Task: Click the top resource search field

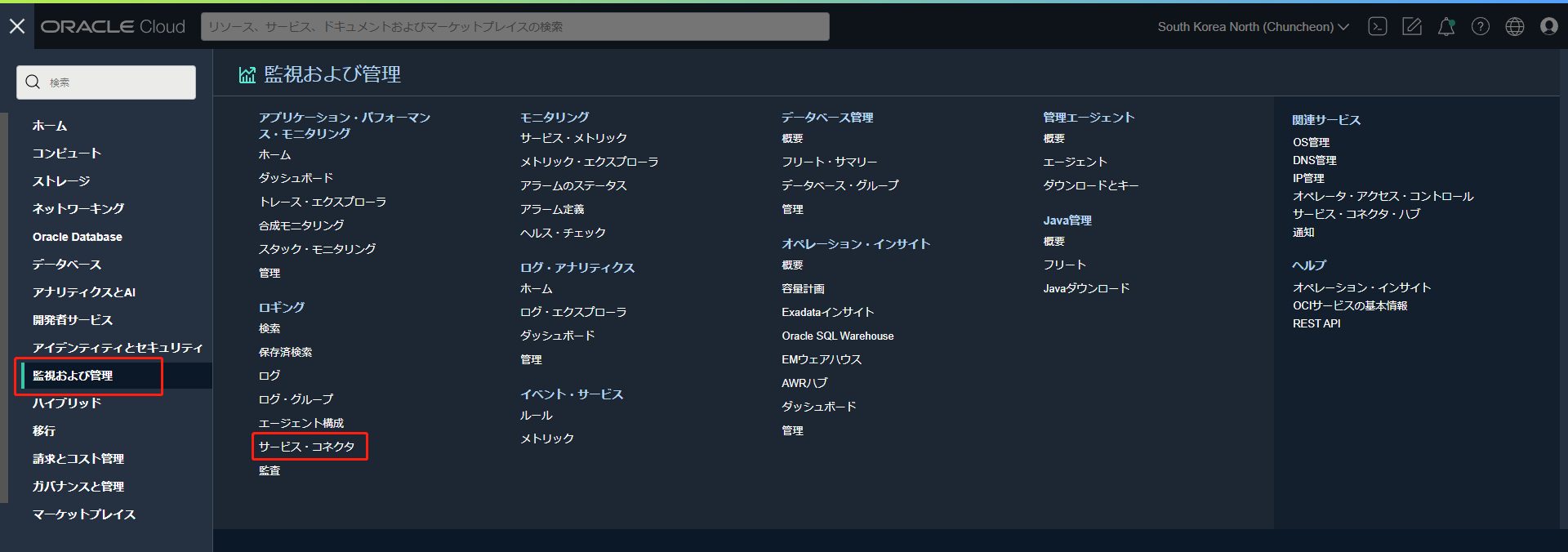Action: [x=514, y=27]
